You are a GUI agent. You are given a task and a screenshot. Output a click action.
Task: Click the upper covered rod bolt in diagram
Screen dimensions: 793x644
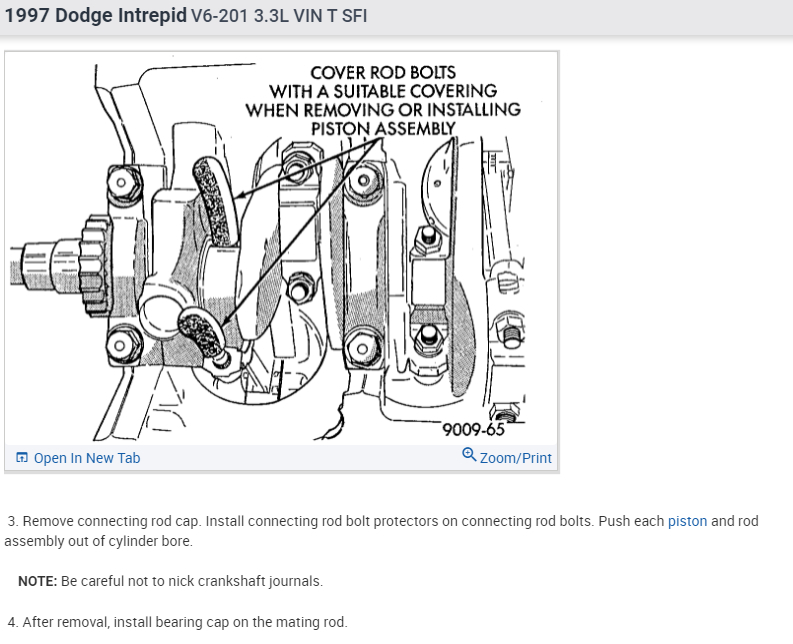(215, 201)
